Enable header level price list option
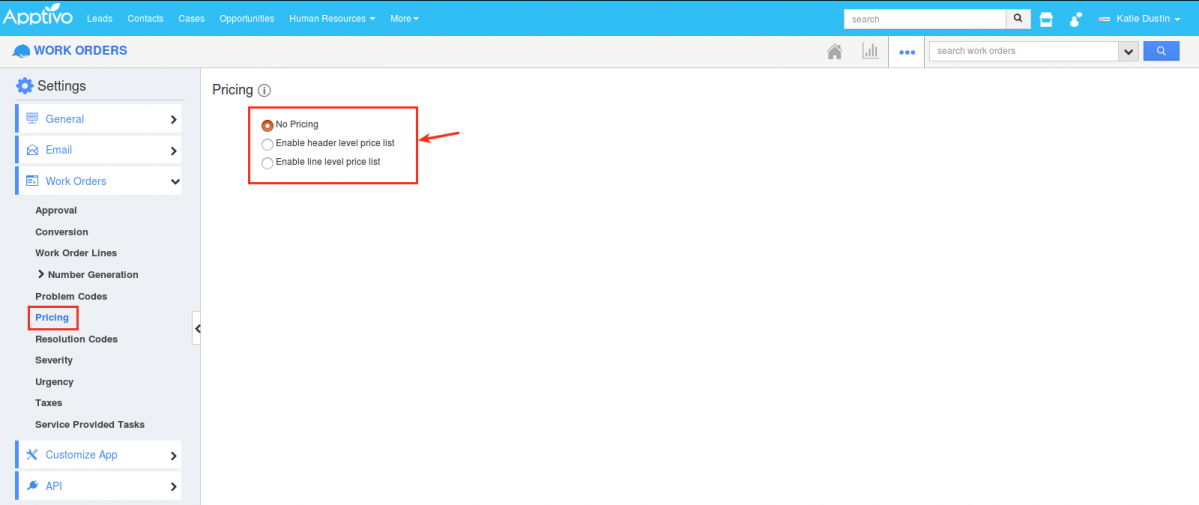This screenshot has width=1199, height=505. [x=267, y=144]
